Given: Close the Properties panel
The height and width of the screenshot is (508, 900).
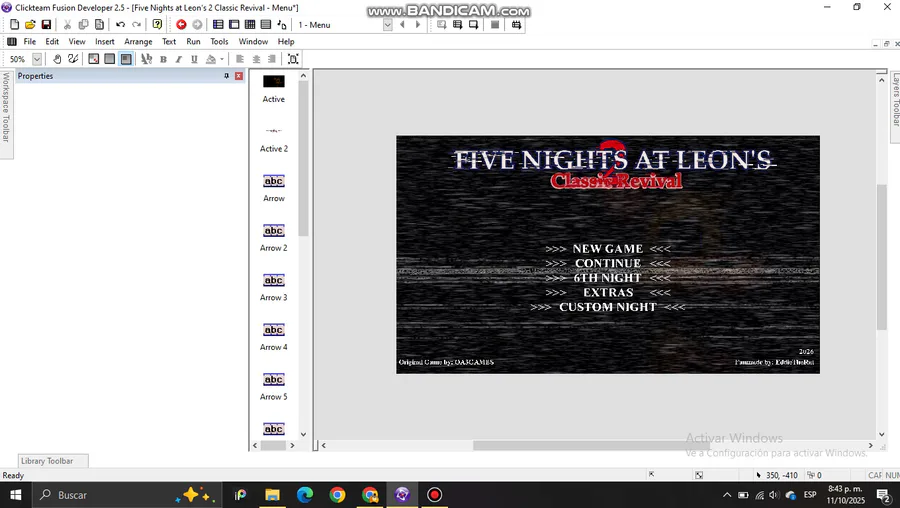Looking at the screenshot, I should (239, 76).
